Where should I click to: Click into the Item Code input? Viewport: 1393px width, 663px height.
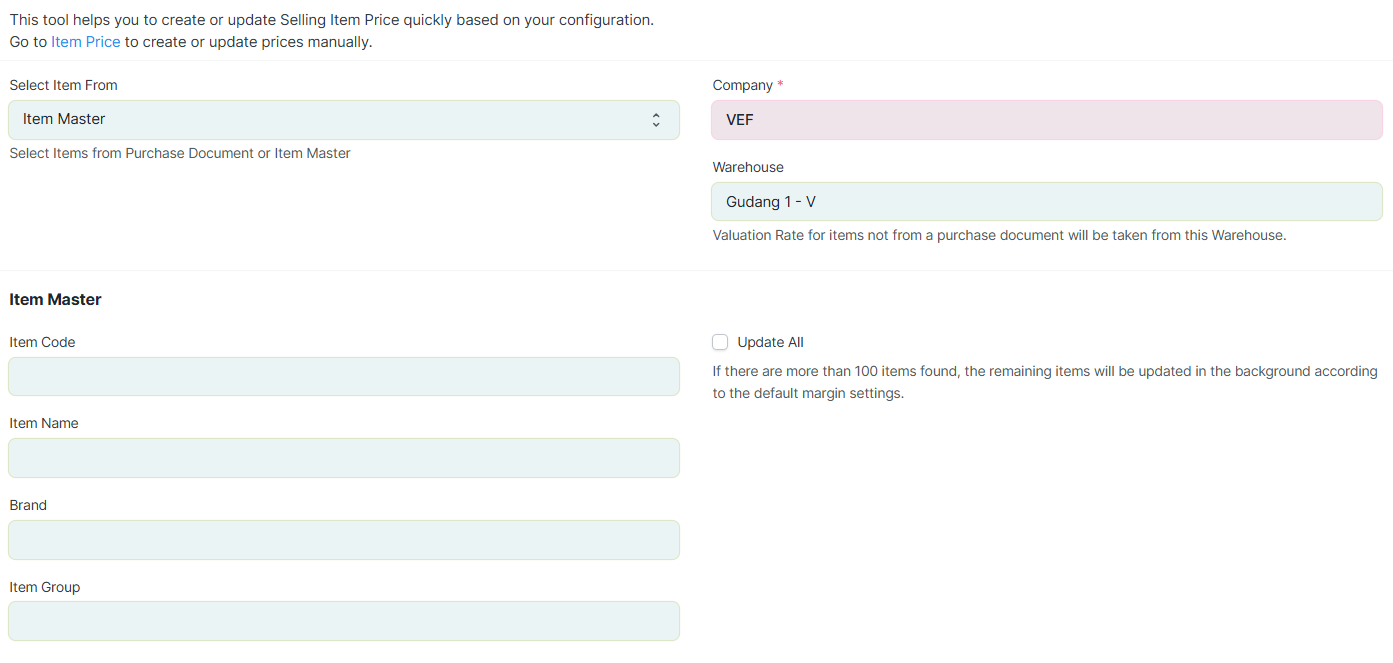pos(344,377)
